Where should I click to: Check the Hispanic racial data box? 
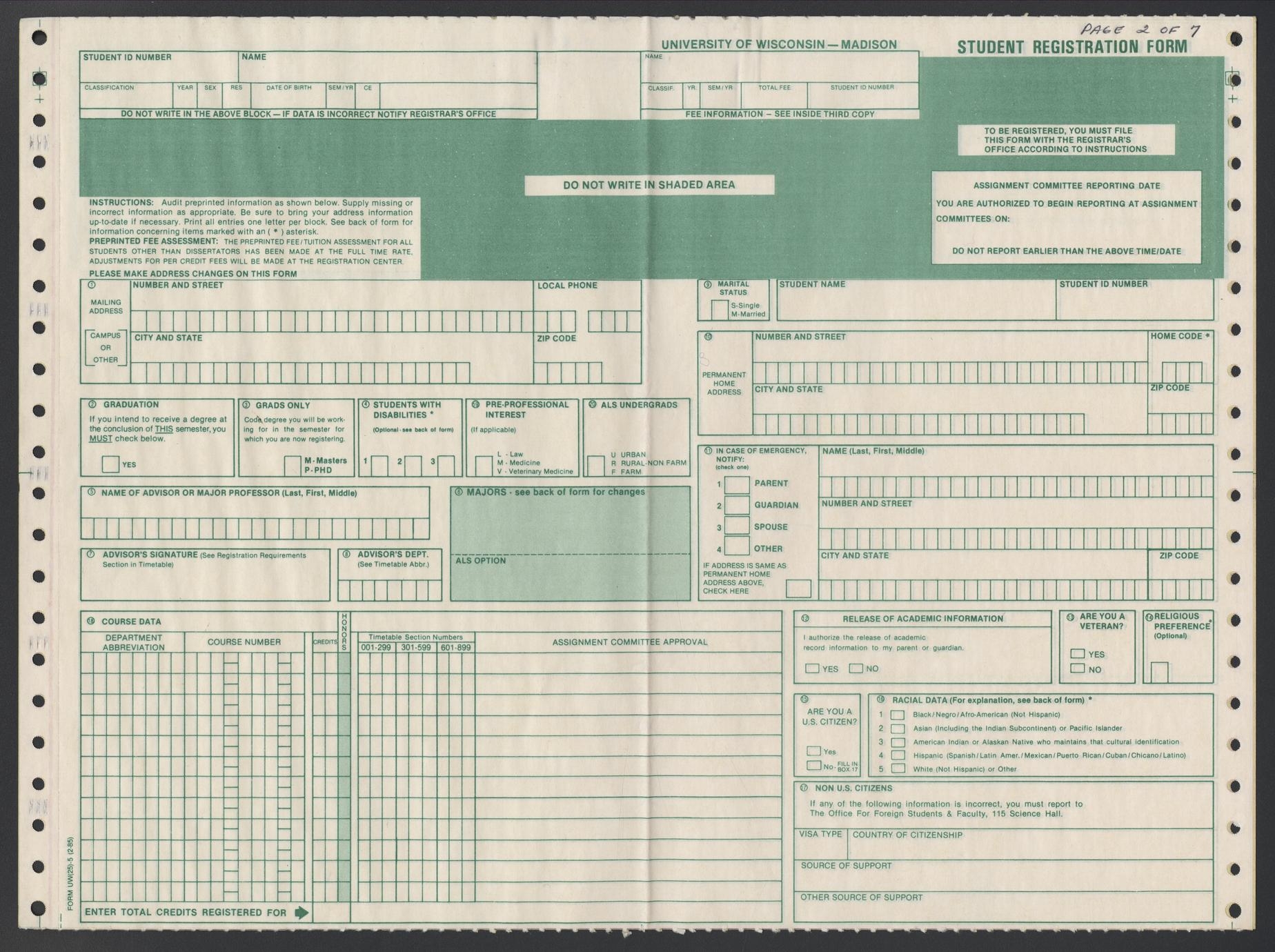[x=898, y=755]
